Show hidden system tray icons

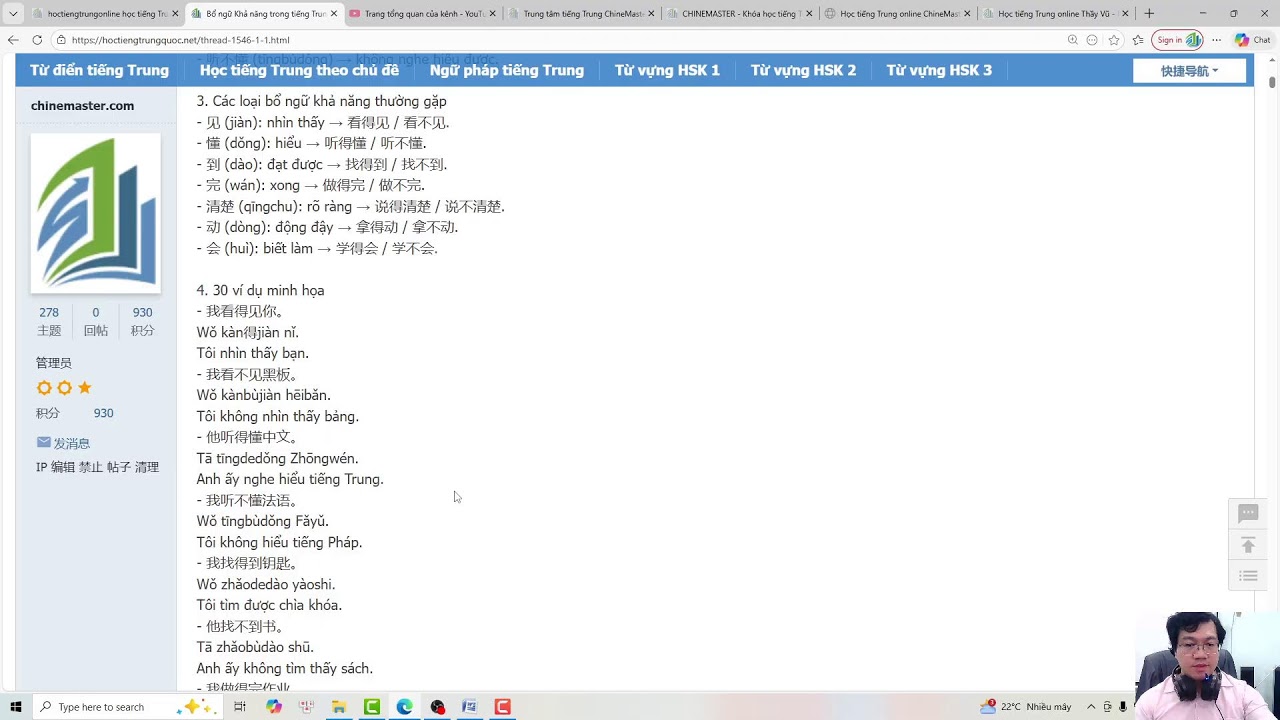pyautogui.click(x=1091, y=707)
